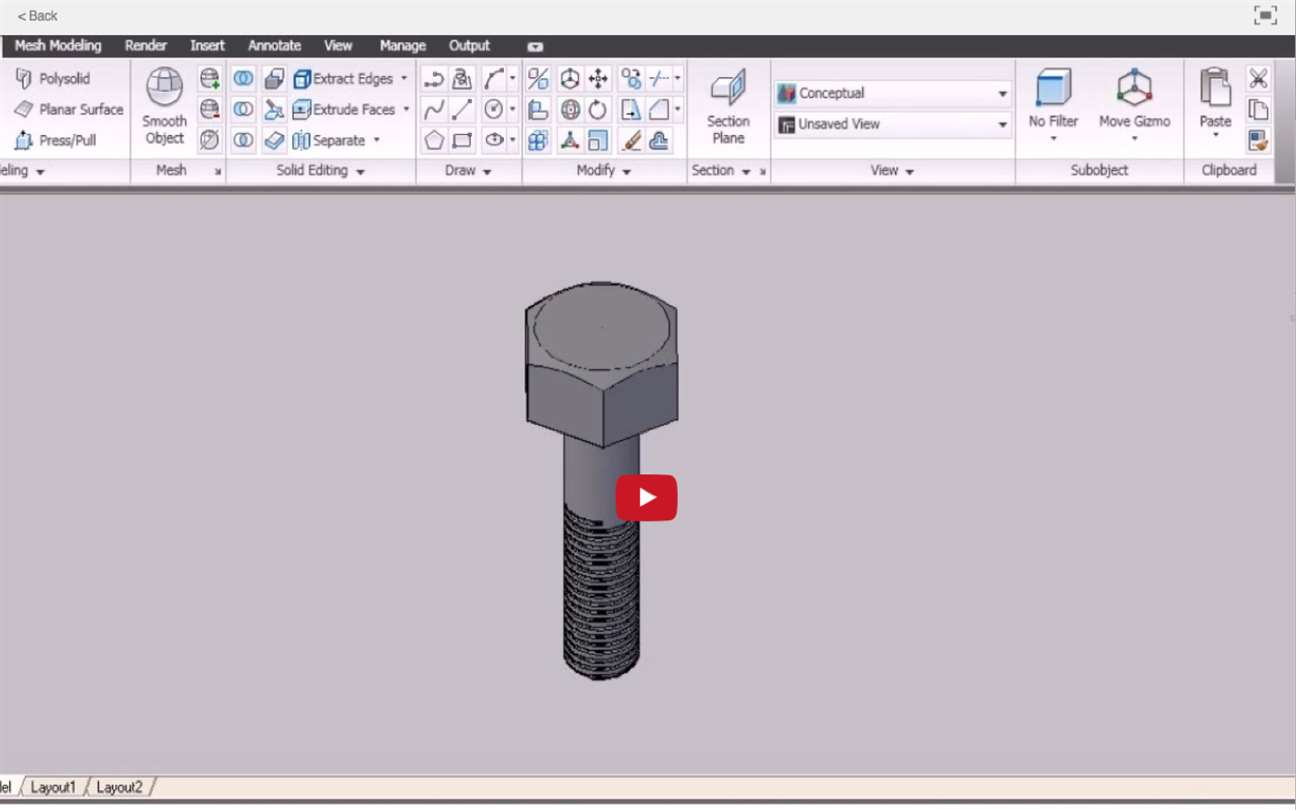1296x810 pixels.
Task: Click the Extract Edges tool
Action: 343,79
